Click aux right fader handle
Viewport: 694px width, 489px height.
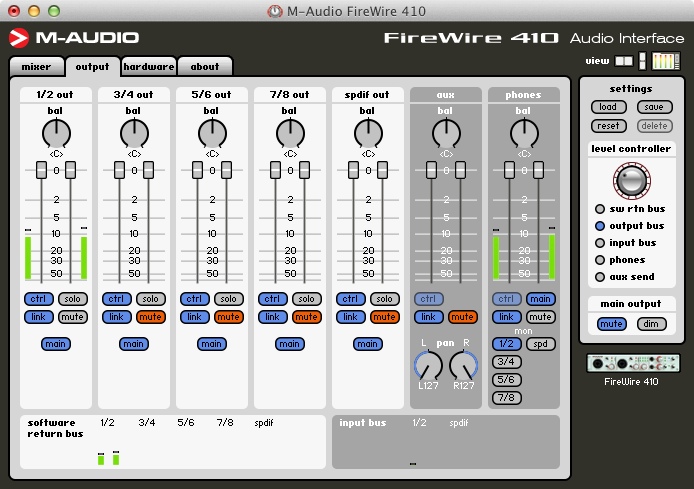[460, 170]
